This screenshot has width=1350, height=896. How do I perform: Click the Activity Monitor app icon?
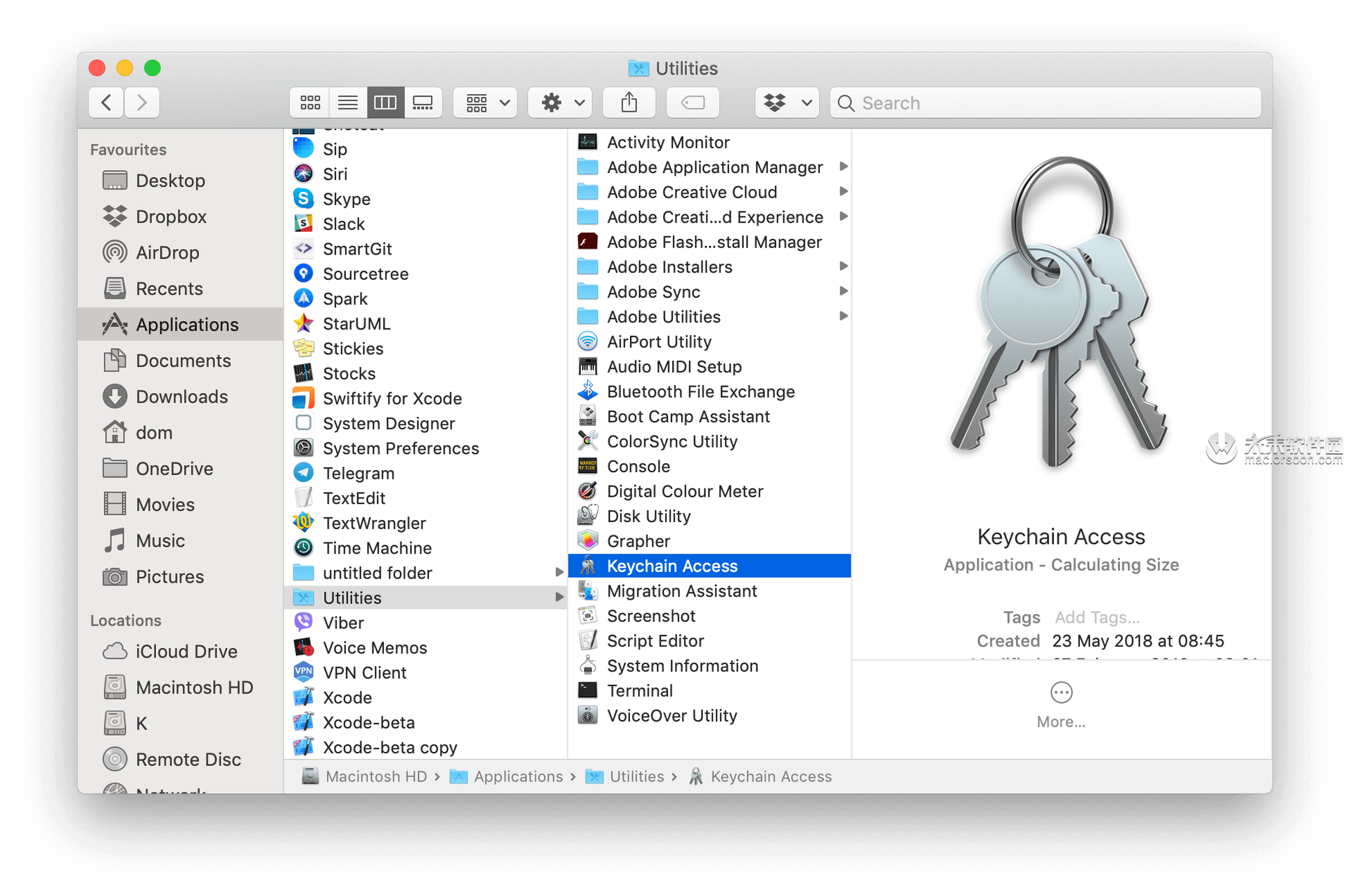(x=588, y=142)
